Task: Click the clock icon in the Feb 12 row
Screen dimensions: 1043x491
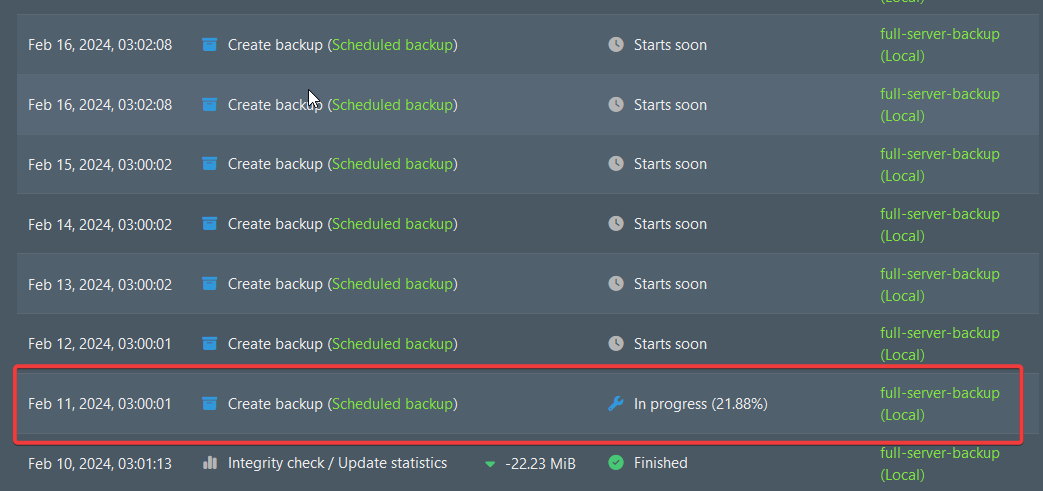Action: tap(616, 344)
